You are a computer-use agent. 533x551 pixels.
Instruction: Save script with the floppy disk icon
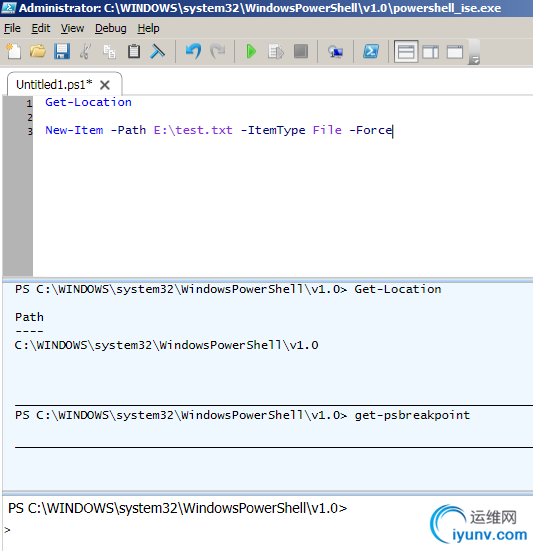tap(62, 52)
